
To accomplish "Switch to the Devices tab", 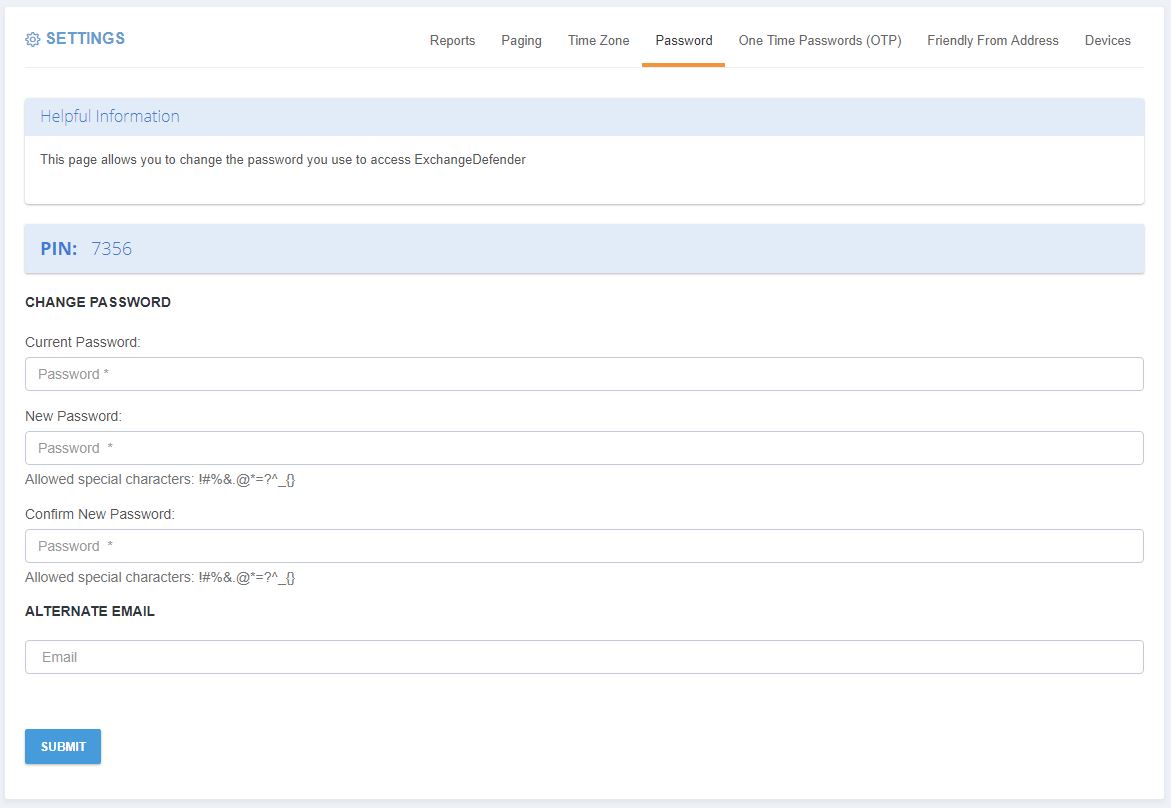I will pos(1107,40).
